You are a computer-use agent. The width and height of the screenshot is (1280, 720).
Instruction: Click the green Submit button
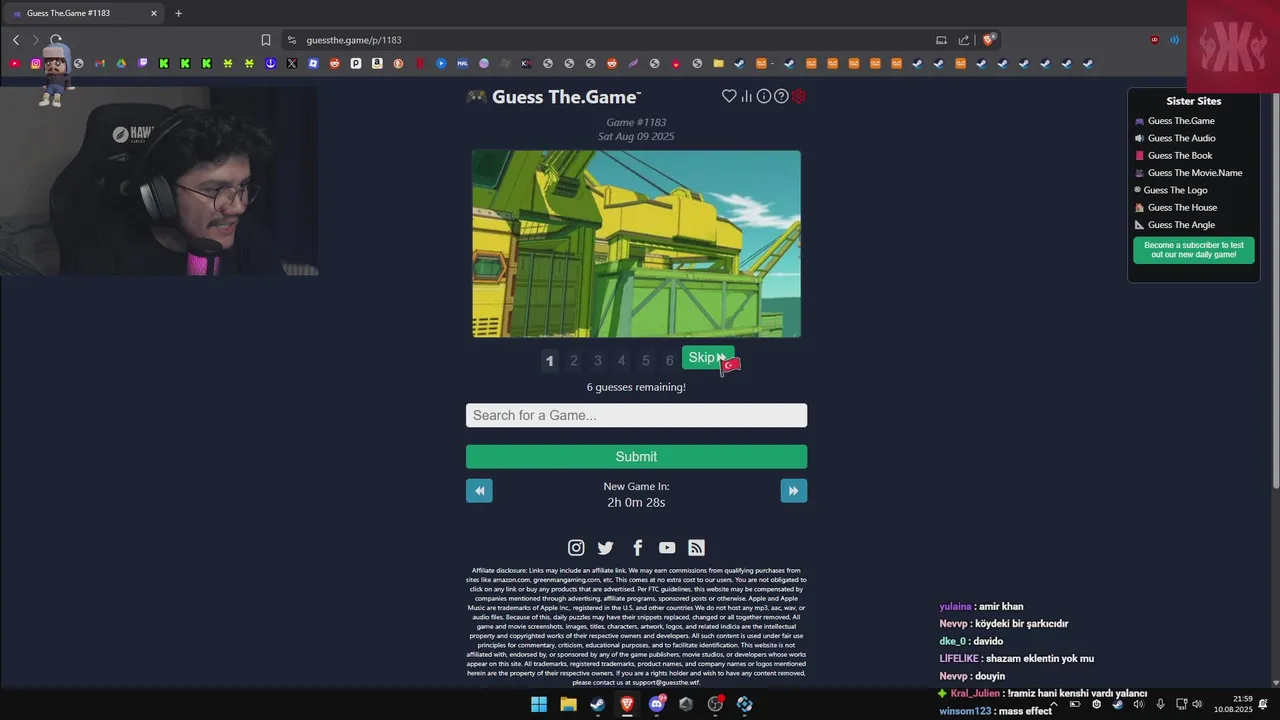pyautogui.click(x=636, y=457)
